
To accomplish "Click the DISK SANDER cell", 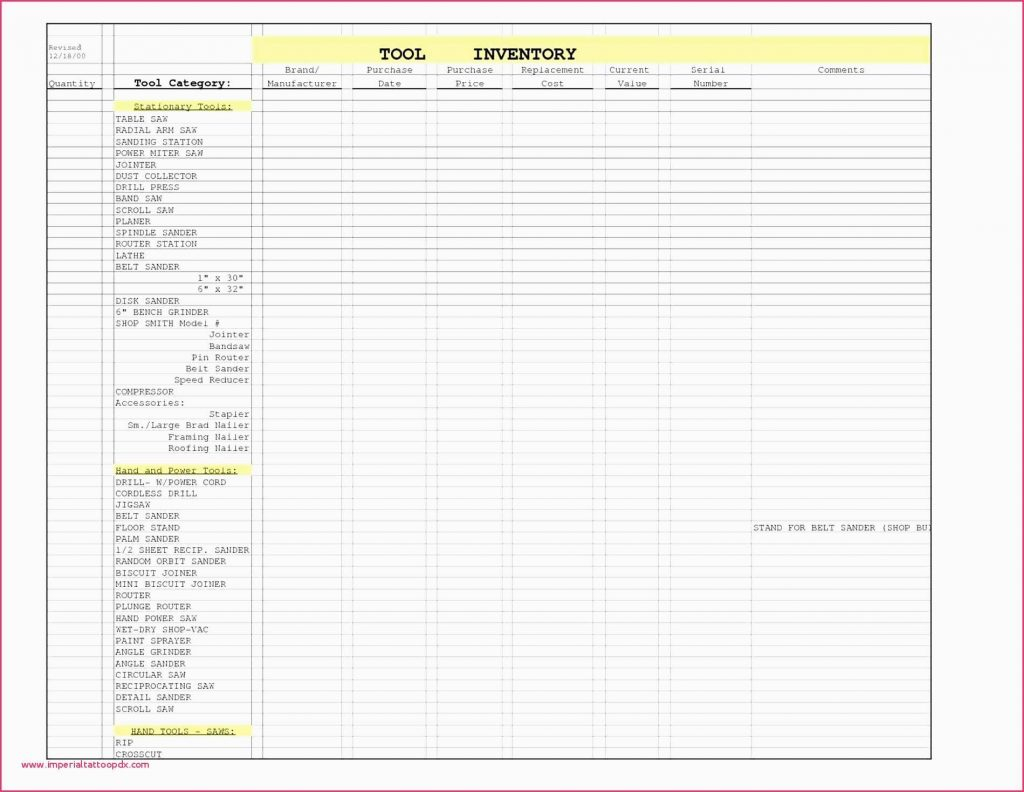I will coord(148,301).
